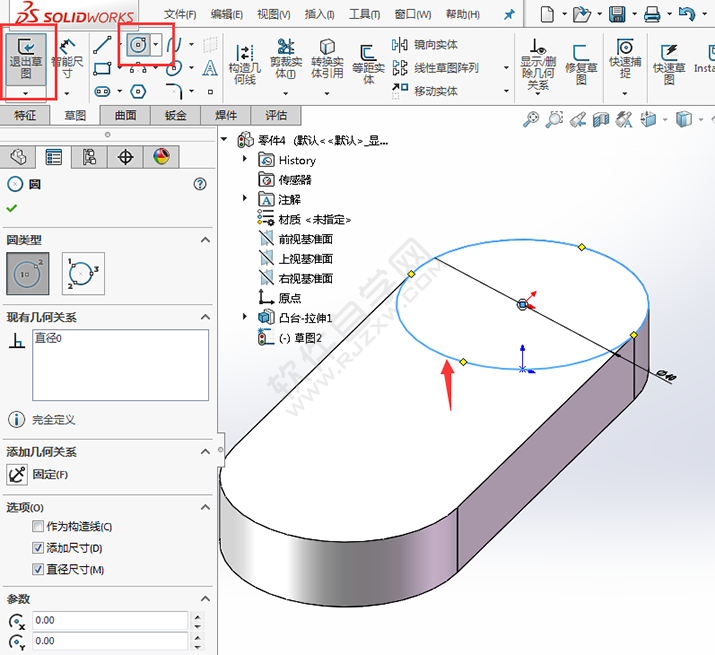Select the Straight Slot tool
The height and width of the screenshot is (655, 715).
102,92
